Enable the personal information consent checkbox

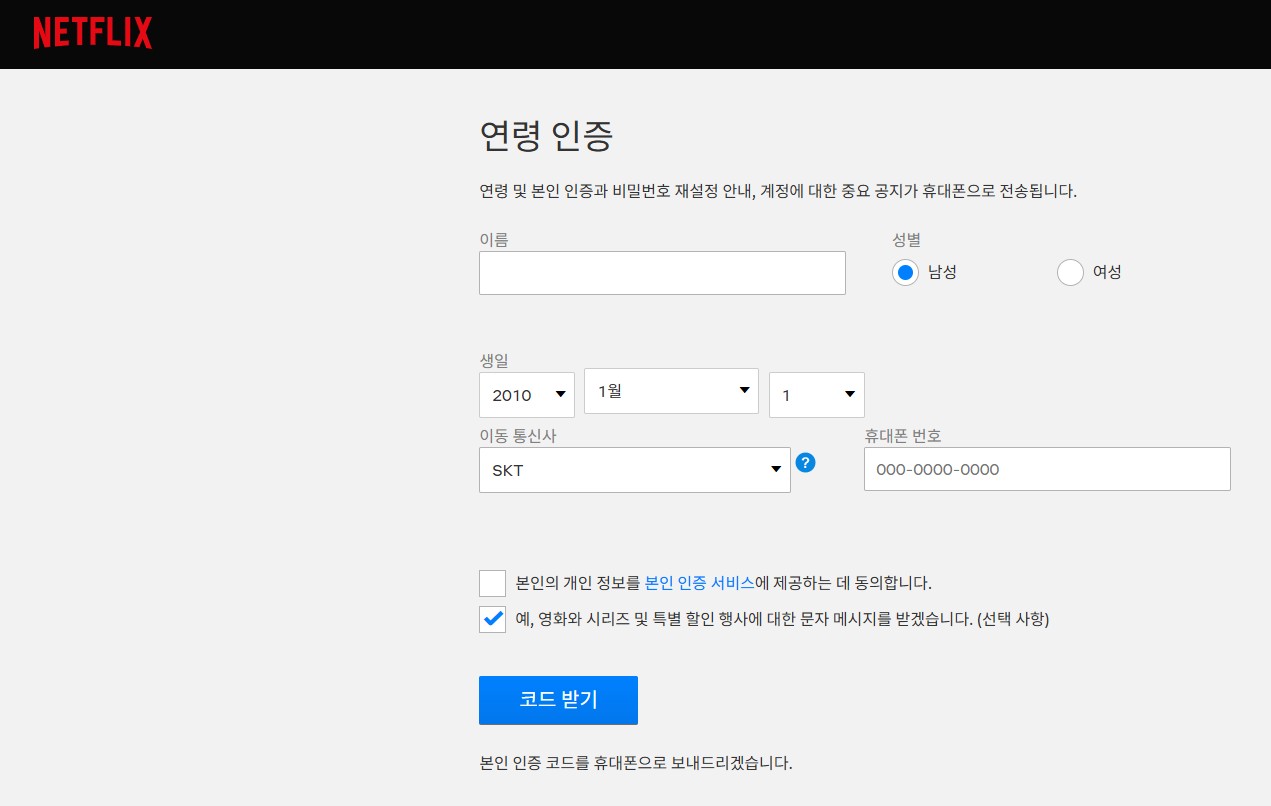(492, 583)
